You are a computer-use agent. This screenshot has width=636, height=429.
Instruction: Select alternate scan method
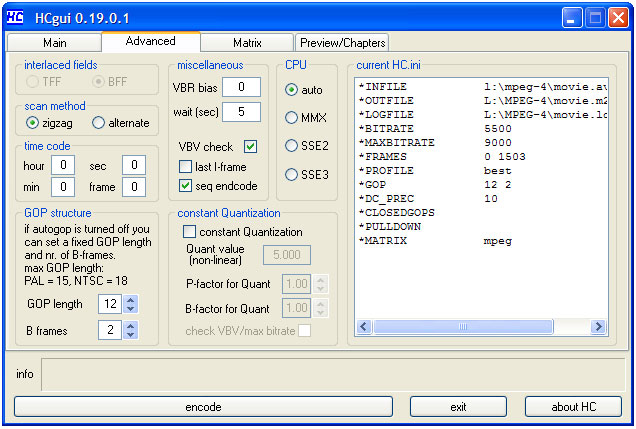pyautogui.click(x=121, y=123)
